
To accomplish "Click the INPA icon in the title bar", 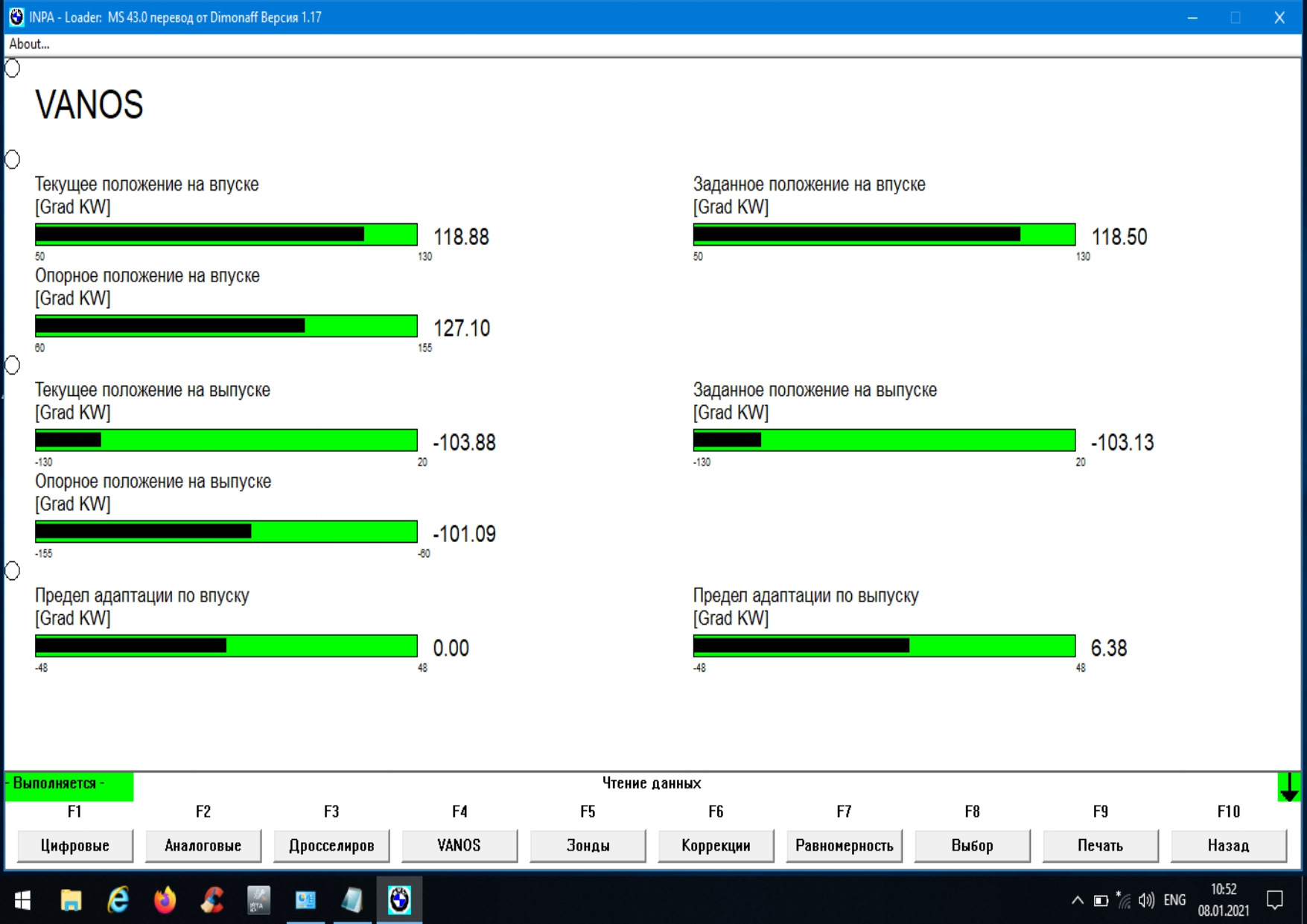I will [x=16, y=17].
